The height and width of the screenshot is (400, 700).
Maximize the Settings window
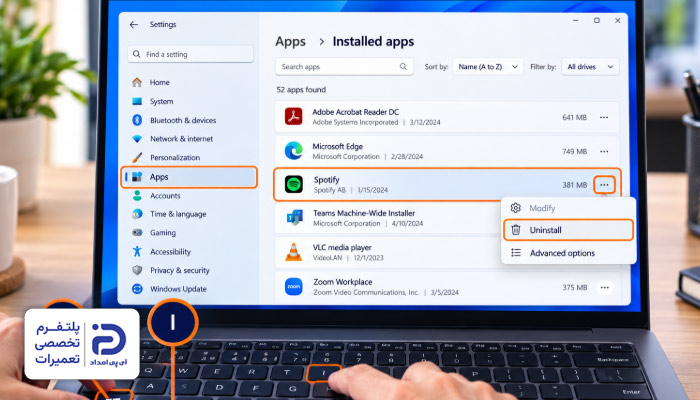597,21
